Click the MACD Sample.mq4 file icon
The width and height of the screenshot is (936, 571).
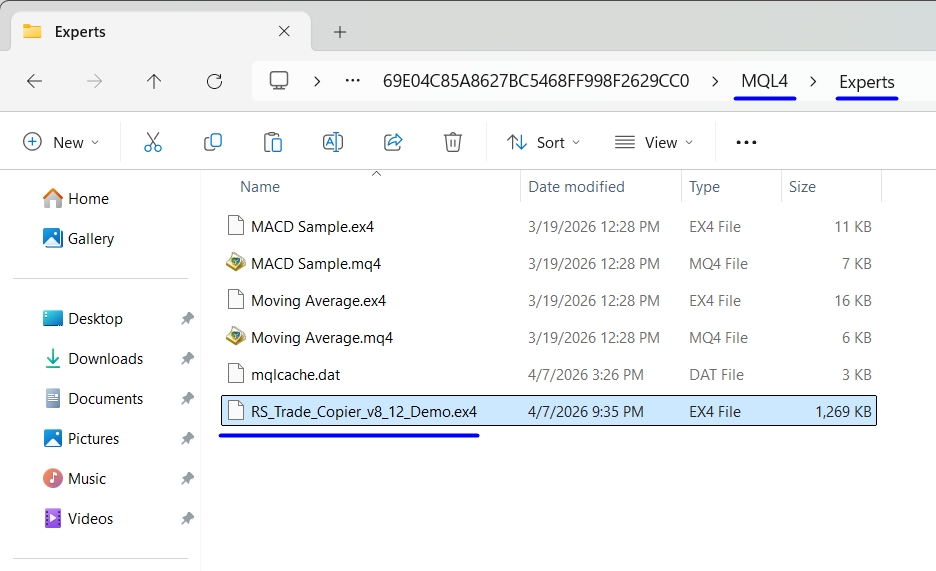(x=236, y=263)
